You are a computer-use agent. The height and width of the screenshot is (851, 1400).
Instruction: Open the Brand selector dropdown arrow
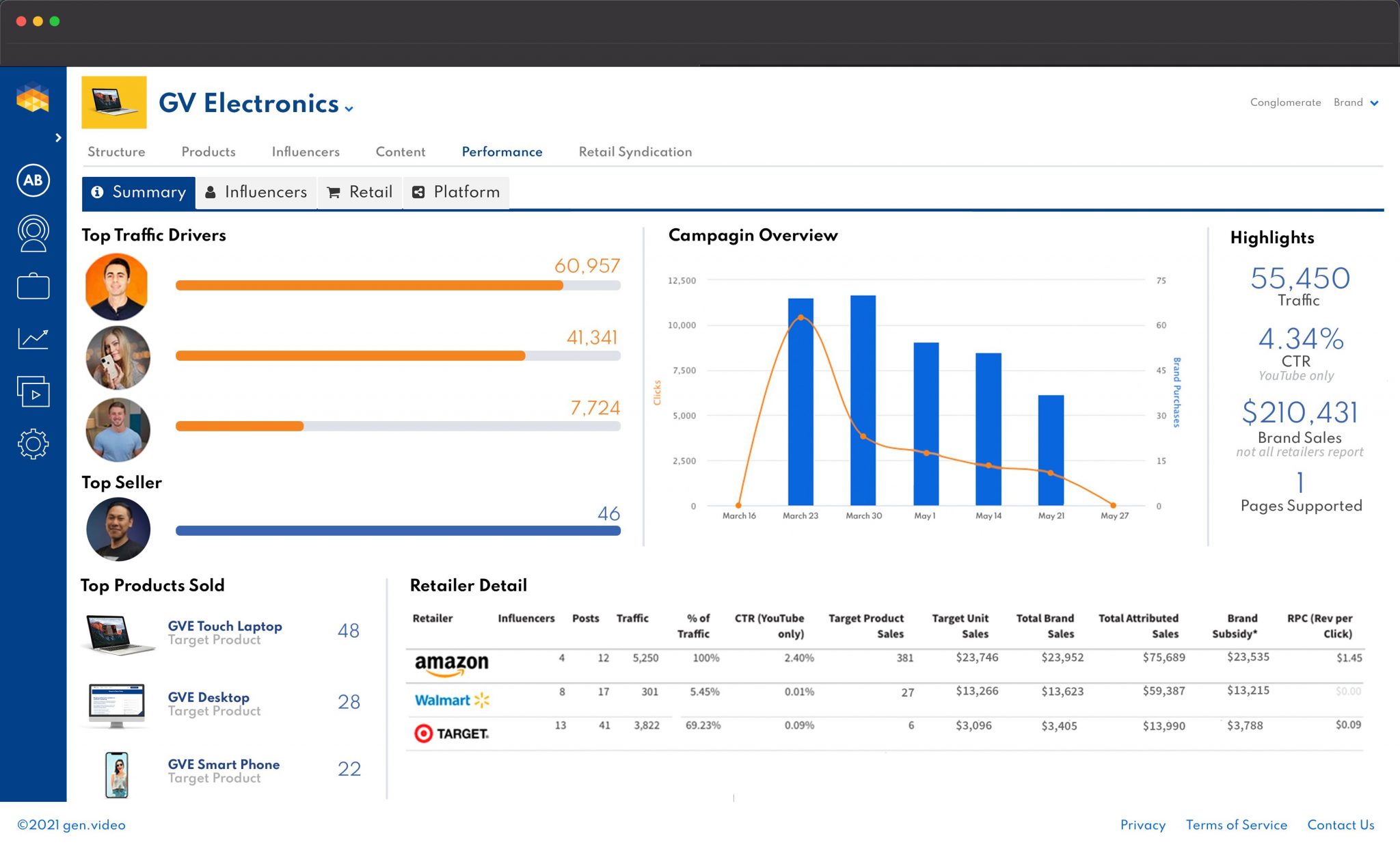[1375, 103]
